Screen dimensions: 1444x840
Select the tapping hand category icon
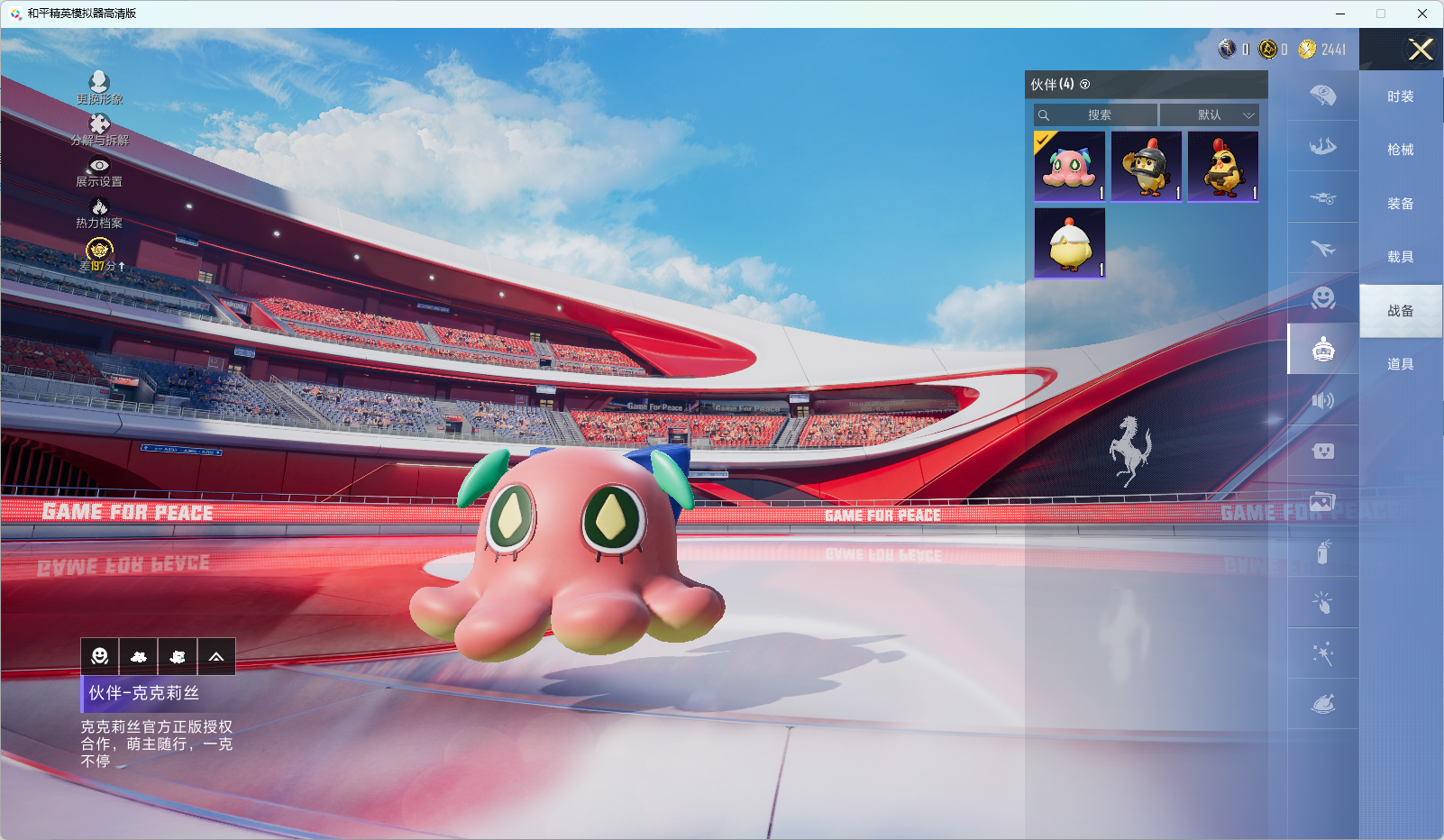click(x=1323, y=602)
